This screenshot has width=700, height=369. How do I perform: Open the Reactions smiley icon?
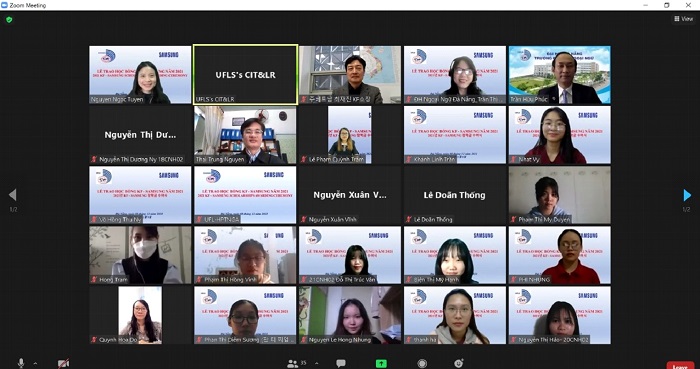(x=458, y=363)
